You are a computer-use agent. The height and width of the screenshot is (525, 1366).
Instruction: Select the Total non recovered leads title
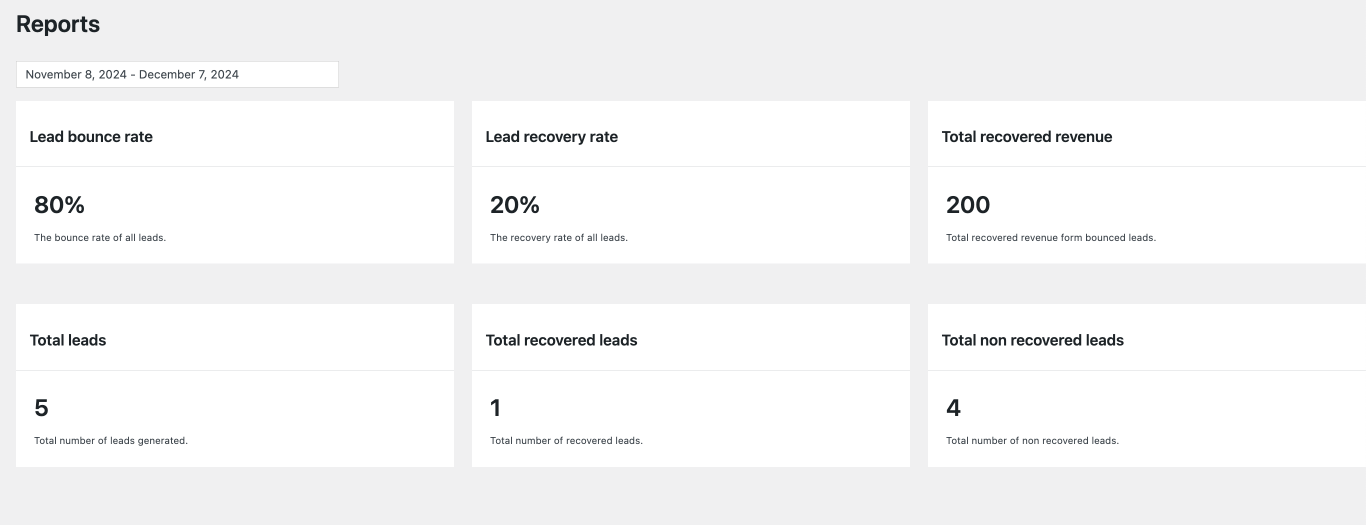(1033, 340)
